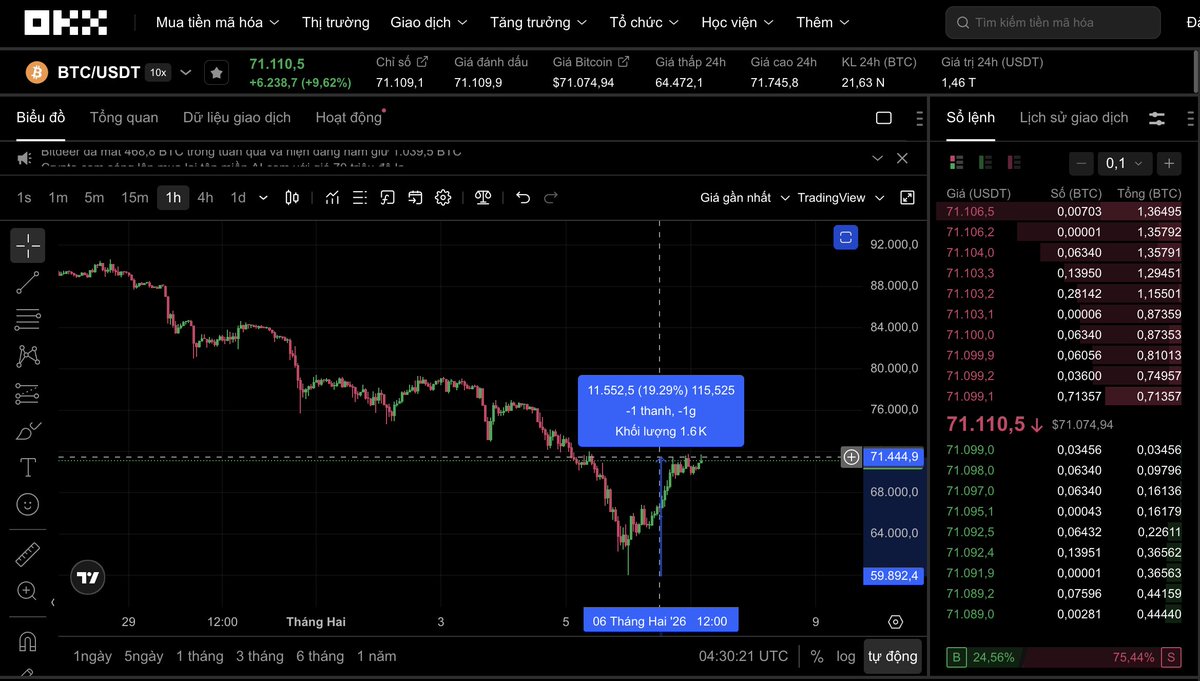Open order book settings sliders icon
Viewport: 1200px width, 681px height.
[x=1157, y=118]
